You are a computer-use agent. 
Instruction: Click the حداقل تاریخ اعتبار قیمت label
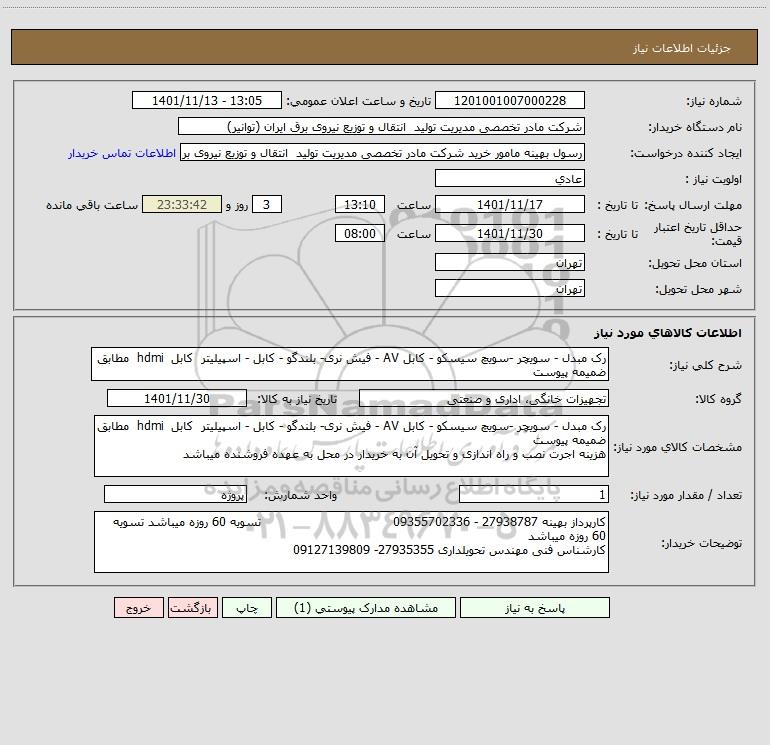point(698,234)
